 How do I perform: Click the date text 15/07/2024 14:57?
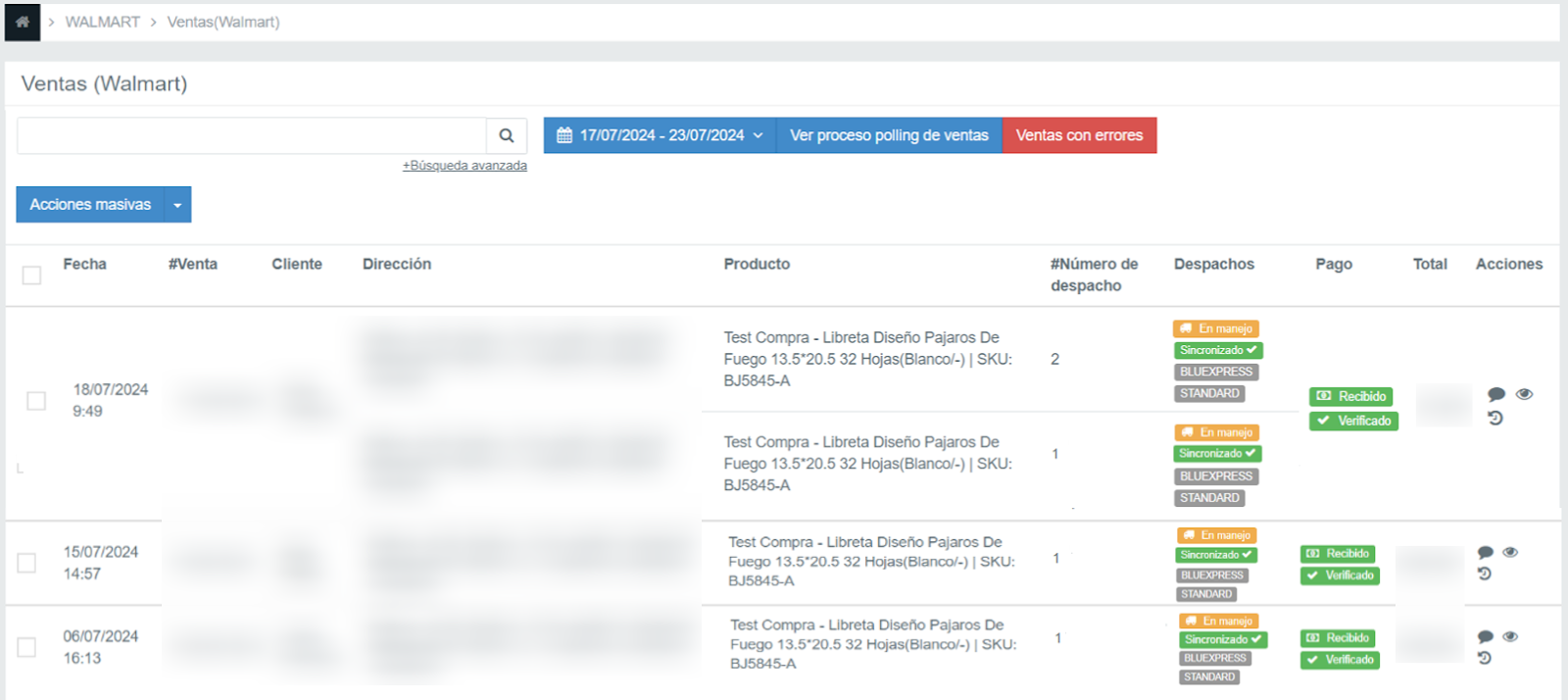coord(101,563)
